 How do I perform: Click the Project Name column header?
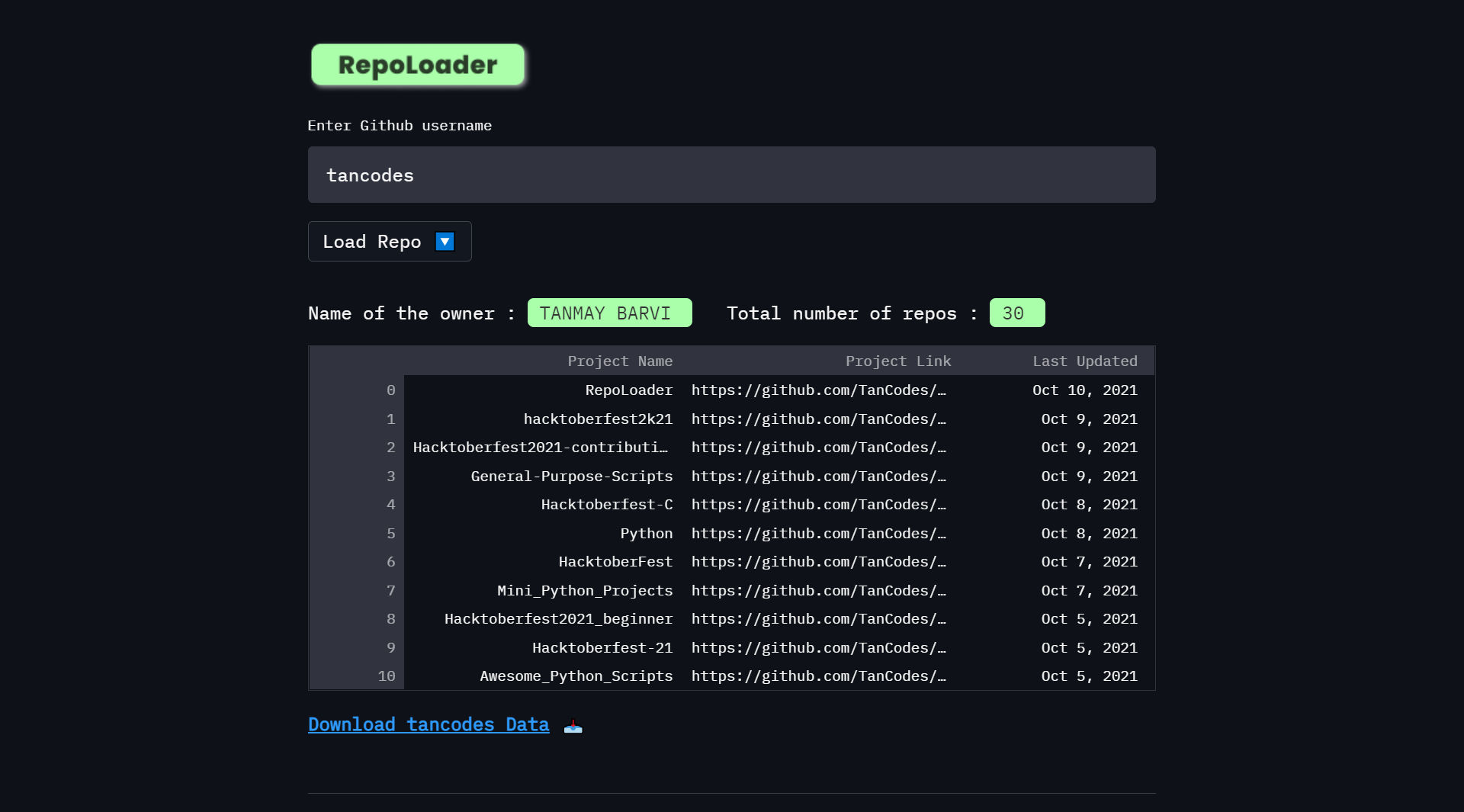tap(620, 361)
